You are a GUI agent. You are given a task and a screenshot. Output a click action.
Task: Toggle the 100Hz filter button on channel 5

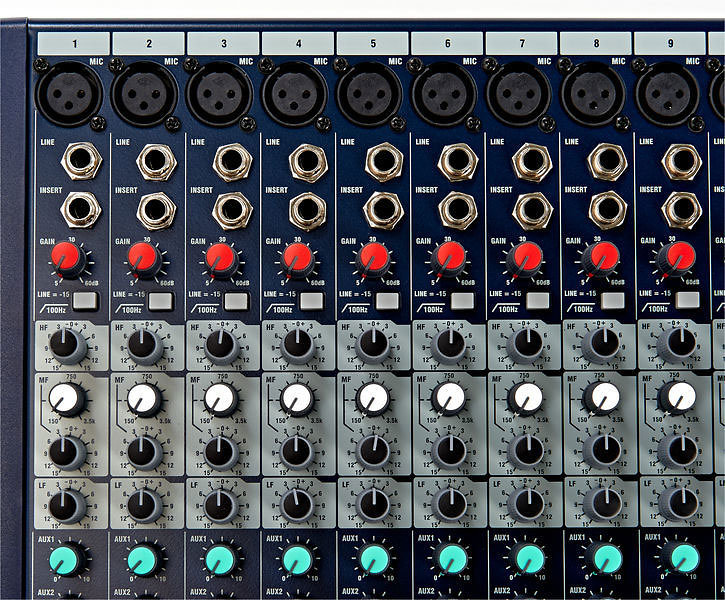click(387, 301)
